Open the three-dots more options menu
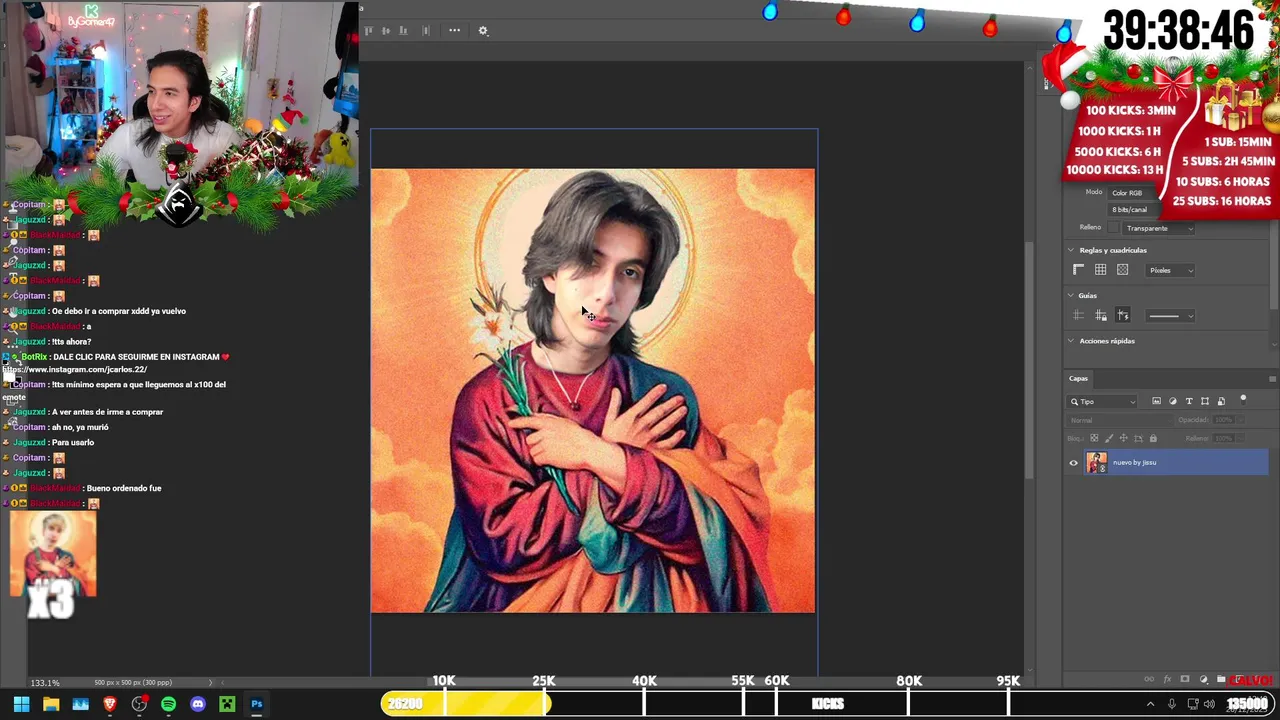The width and height of the screenshot is (1280, 720). [454, 30]
